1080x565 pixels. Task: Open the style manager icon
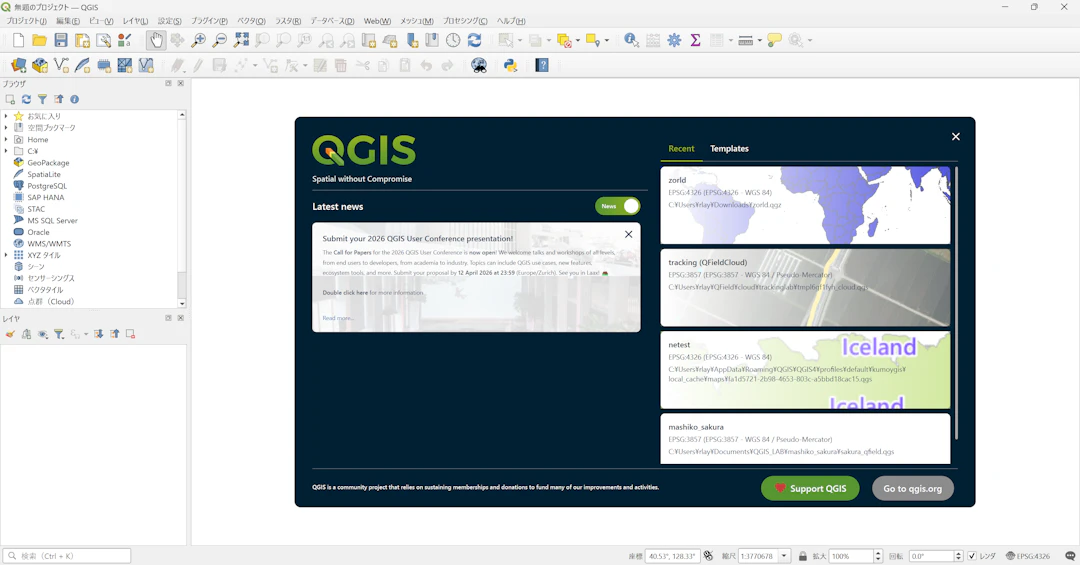[x=125, y=41]
